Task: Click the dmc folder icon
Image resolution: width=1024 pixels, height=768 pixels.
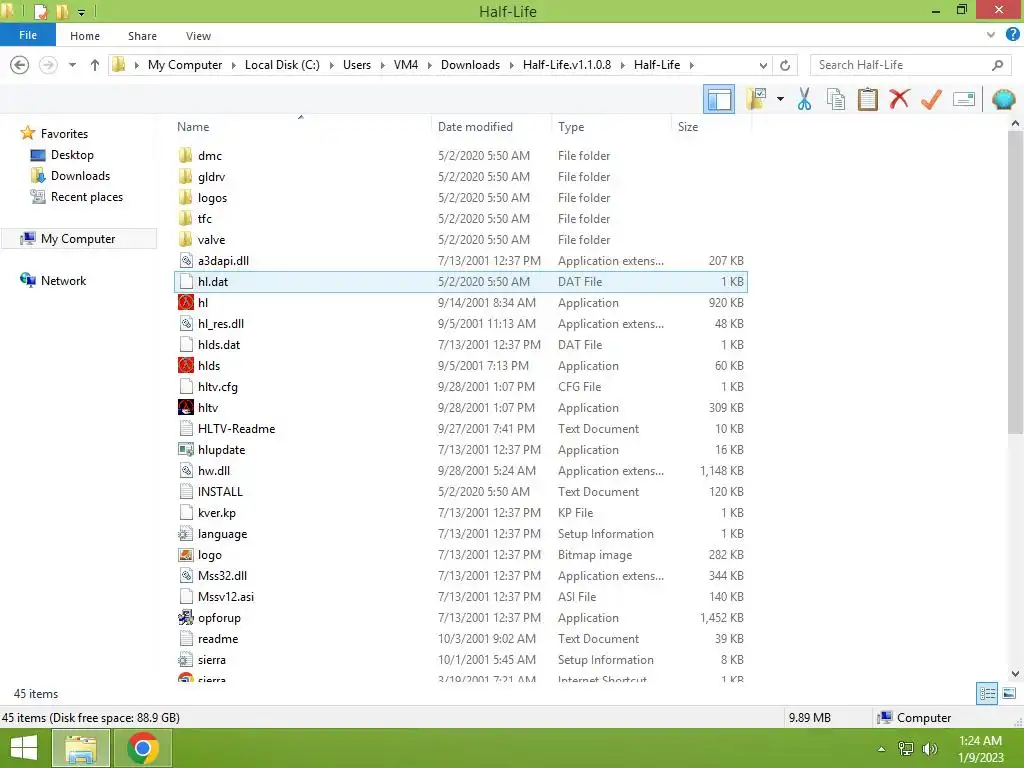Action: (x=185, y=155)
